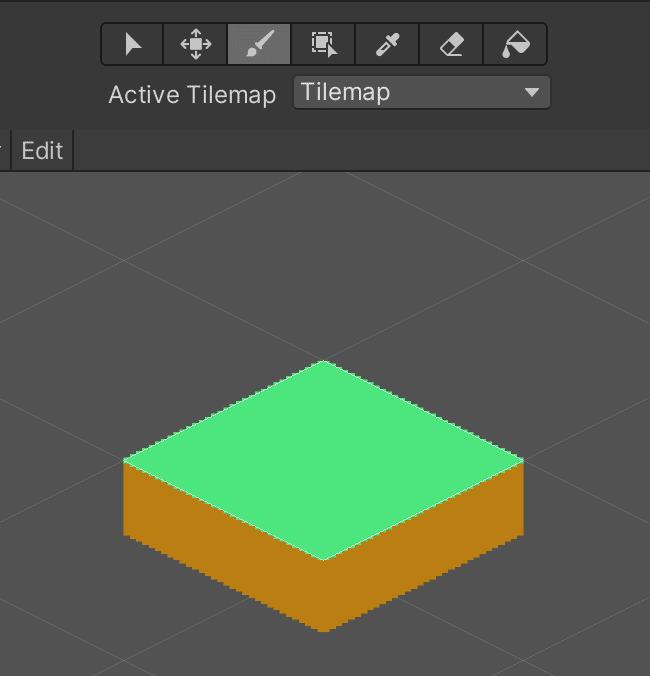This screenshot has width=650, height=676.
Task: Choose the Select tool arrow icon
Action: (x=132, y=44)
